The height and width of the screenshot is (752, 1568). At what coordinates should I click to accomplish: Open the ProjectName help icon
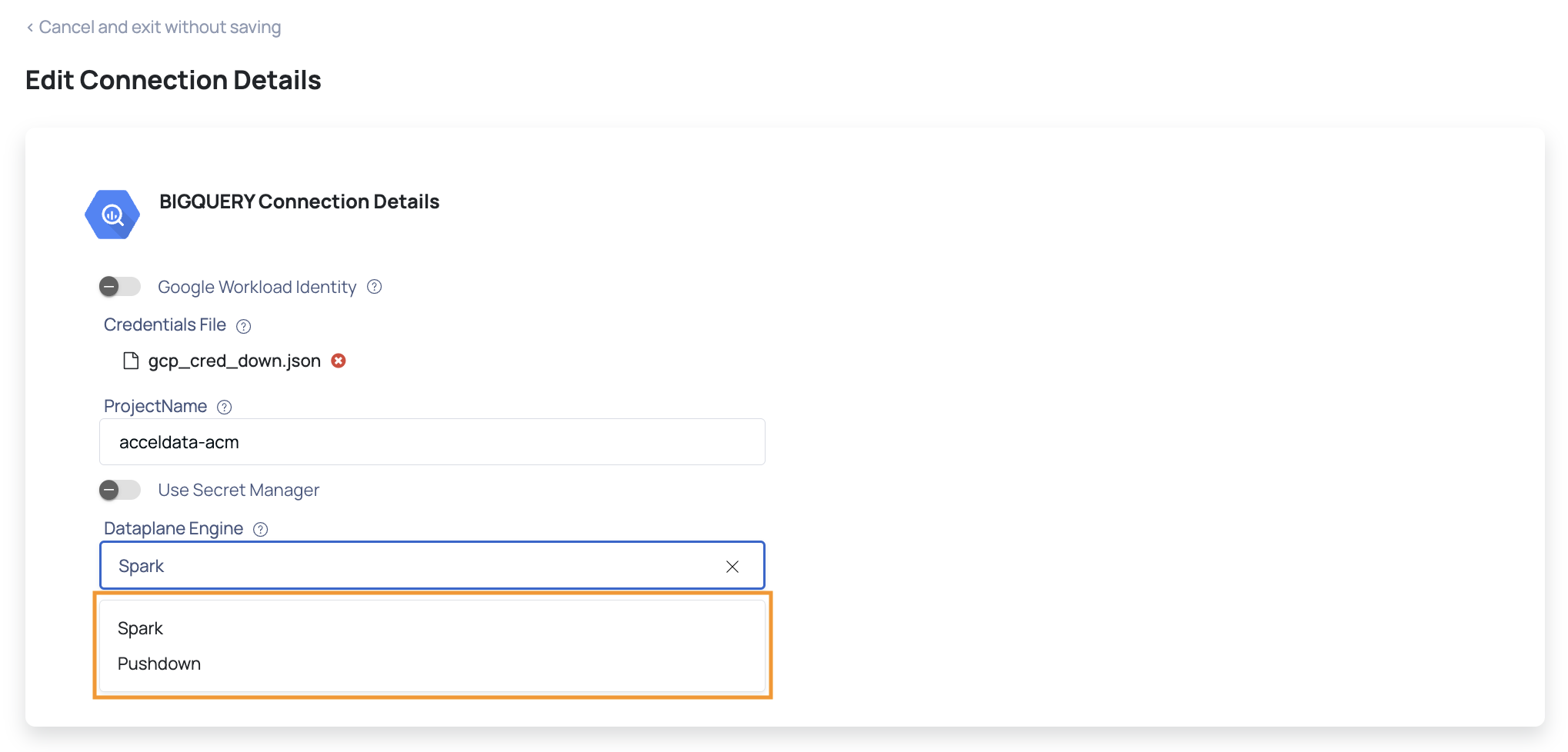(x=225, y=407)
